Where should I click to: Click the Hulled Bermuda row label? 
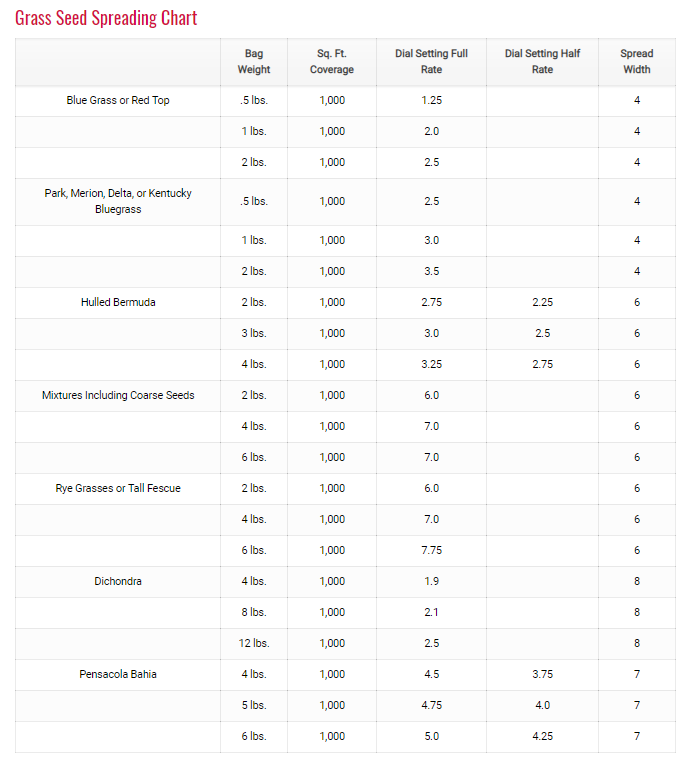pos(118,303)
